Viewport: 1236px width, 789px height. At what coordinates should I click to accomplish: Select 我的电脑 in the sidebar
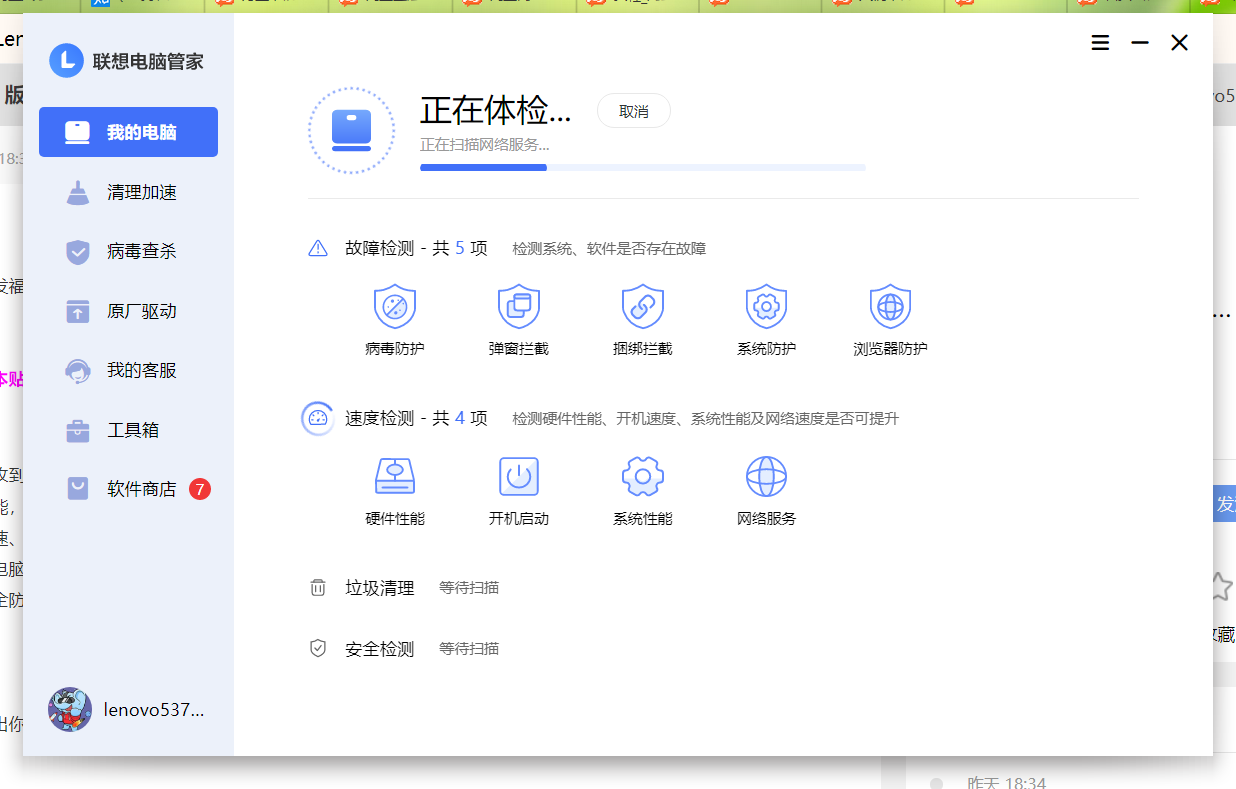[128, 132]
